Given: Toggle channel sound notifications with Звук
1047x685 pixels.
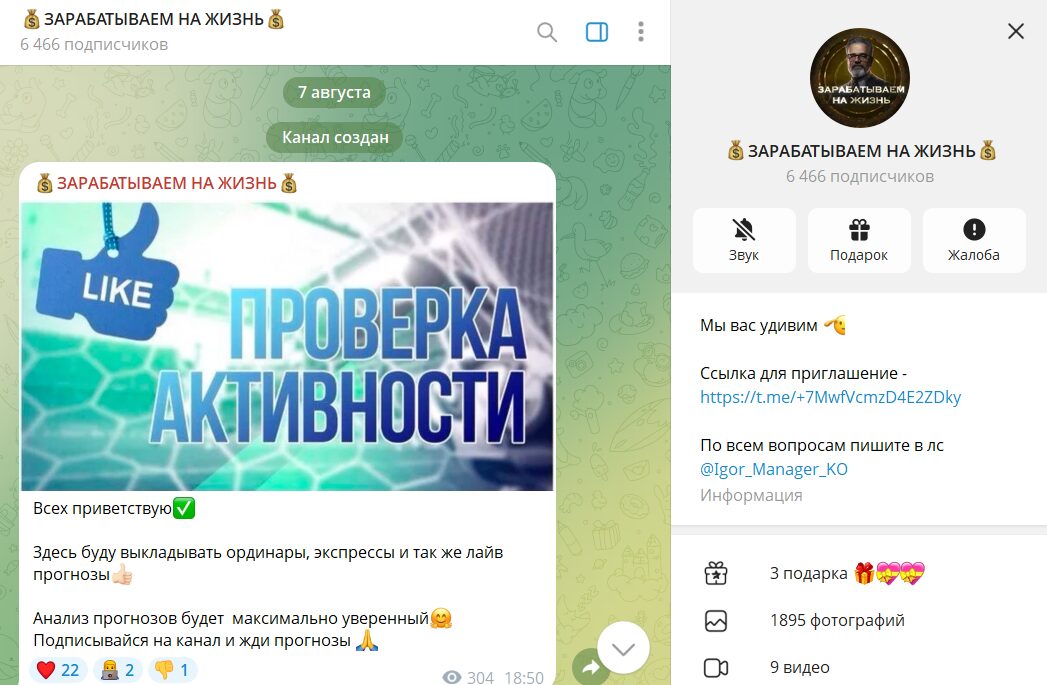Looking at the screenshot, I should click(x=744, y=240).
